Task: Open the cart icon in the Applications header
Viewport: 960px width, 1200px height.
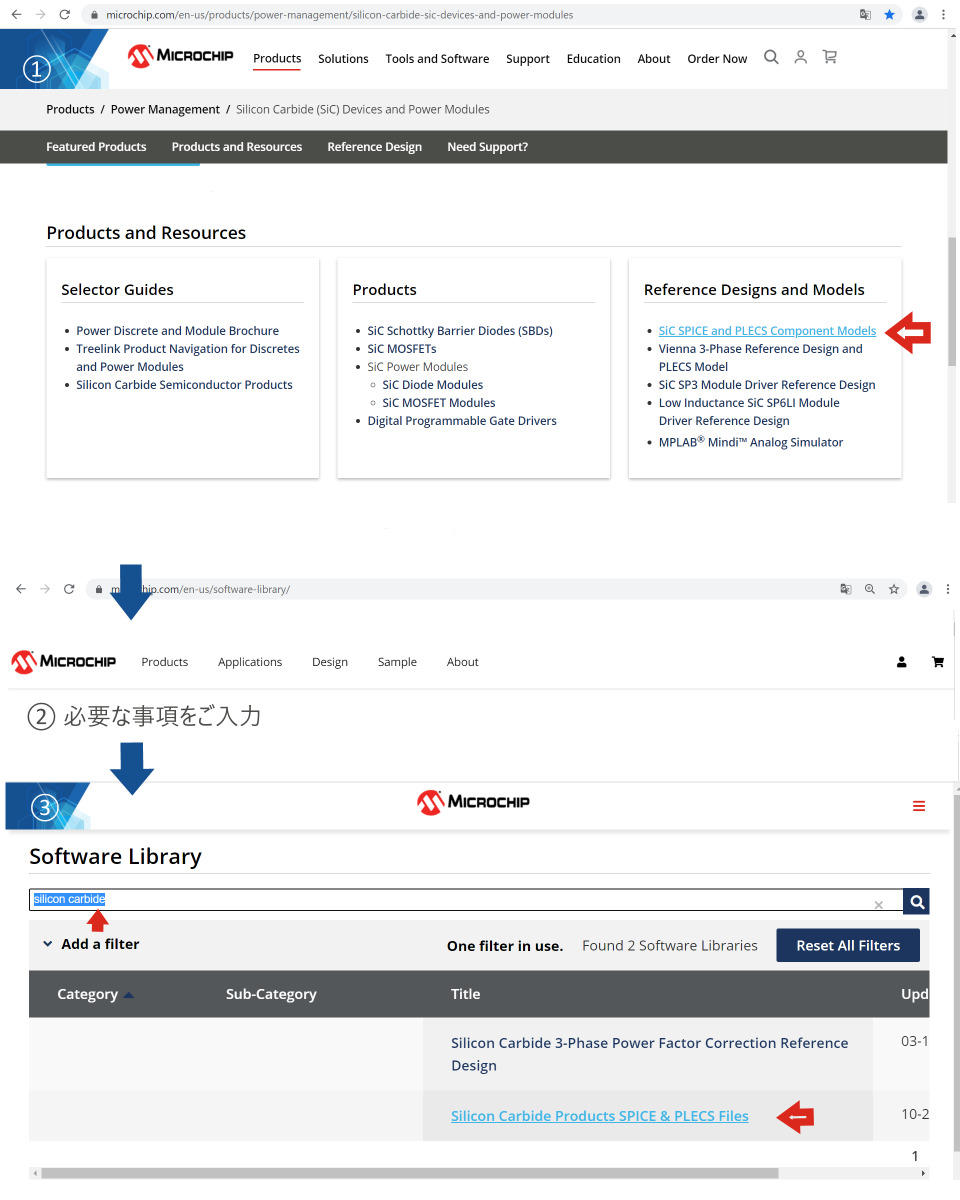Action: pos(938,662)
